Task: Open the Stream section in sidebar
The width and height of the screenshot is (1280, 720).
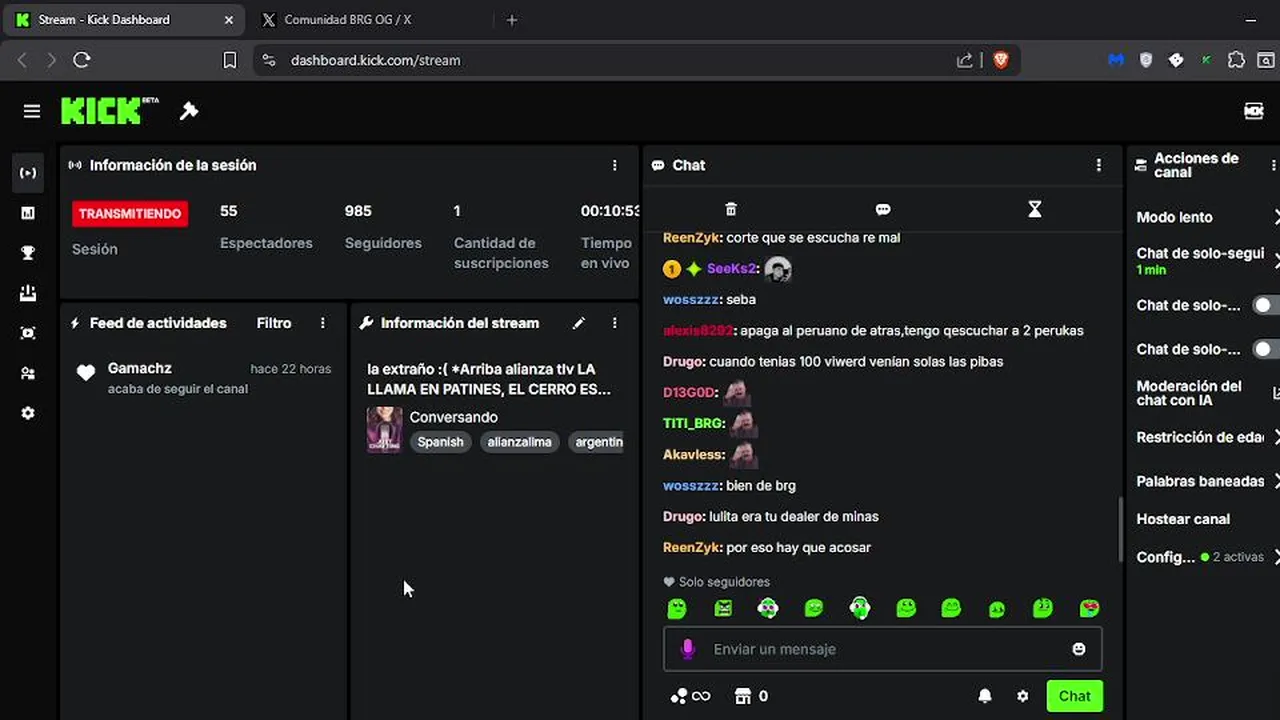Action: (28, 173)
